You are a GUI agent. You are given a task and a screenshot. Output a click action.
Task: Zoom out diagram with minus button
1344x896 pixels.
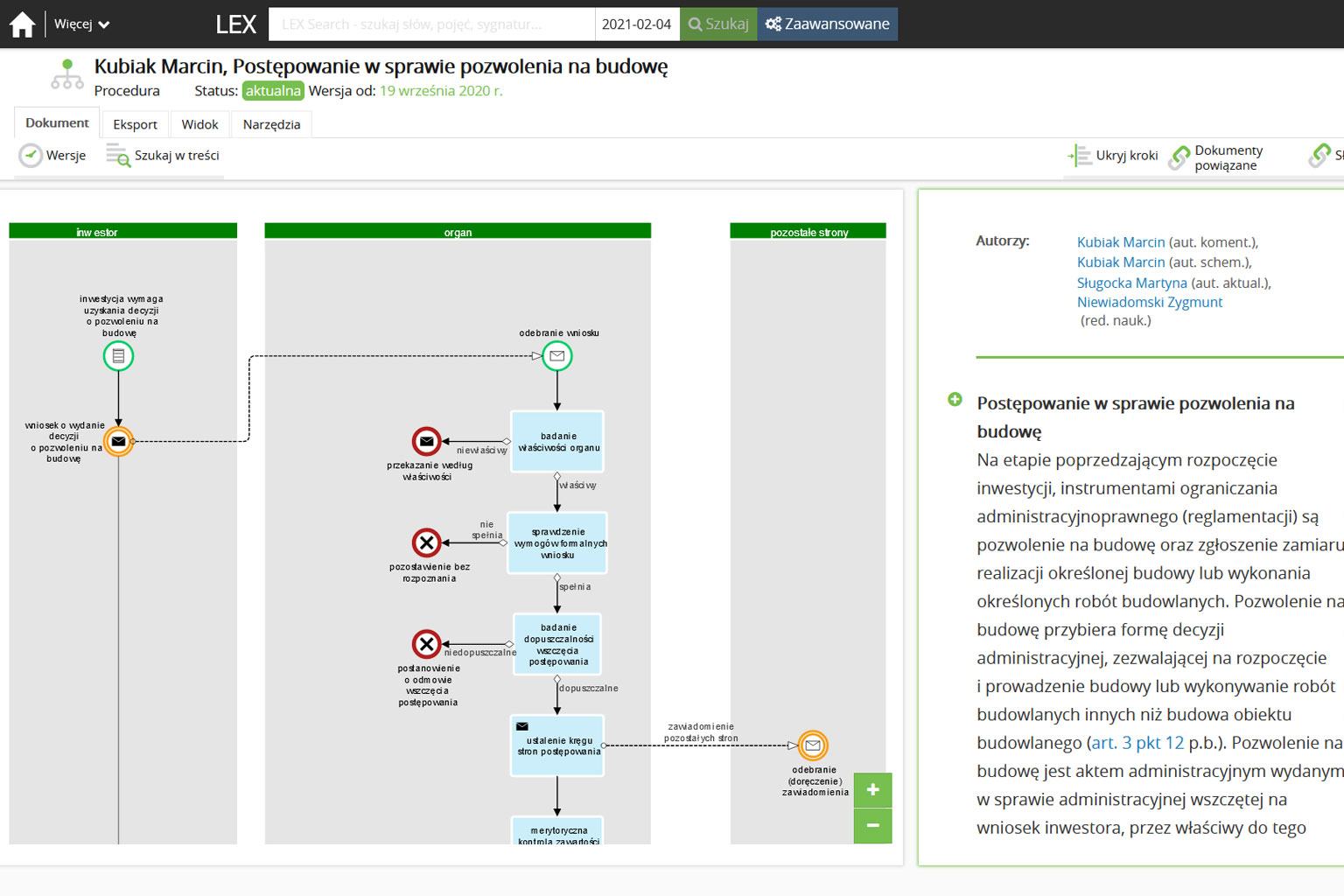click(872, 825)
